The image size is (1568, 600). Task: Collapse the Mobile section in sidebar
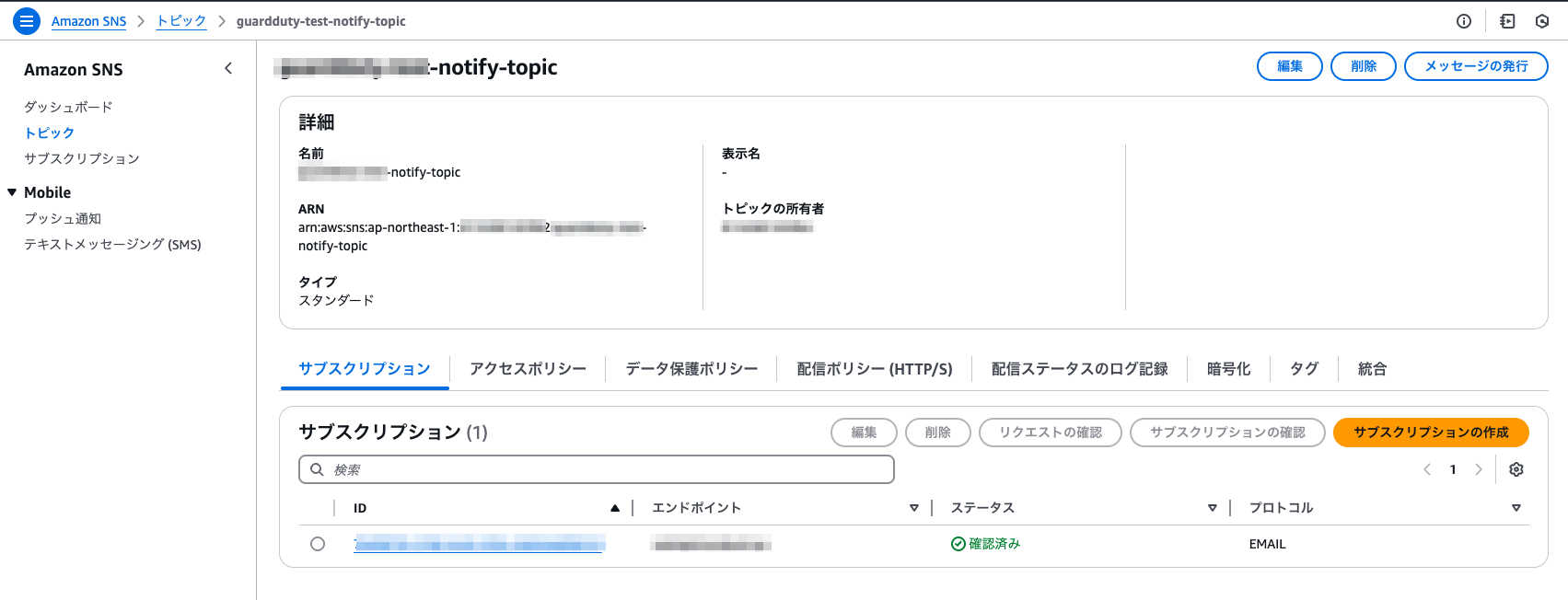click(12, 192)
